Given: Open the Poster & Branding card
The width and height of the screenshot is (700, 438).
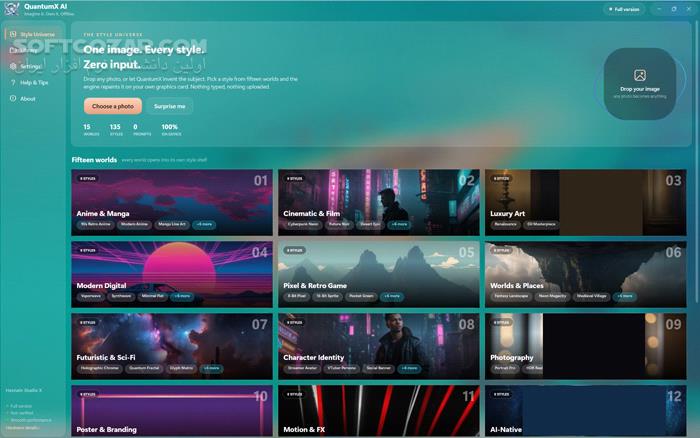Looking at the screenshot, I should pyautogui.click(x=172, y=411).
